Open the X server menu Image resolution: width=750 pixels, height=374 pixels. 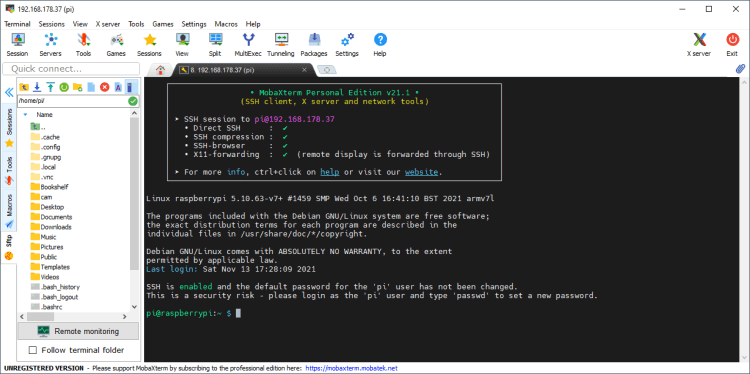tap(108, 24)
